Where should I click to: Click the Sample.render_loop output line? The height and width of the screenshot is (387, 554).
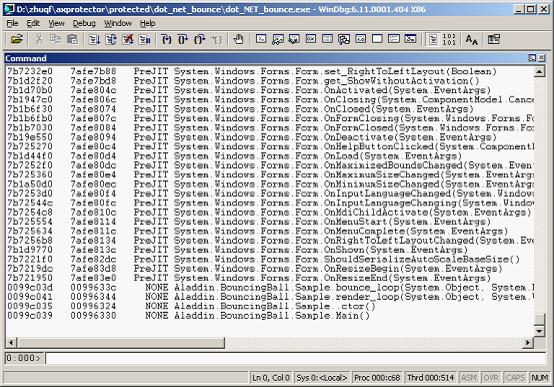point(270,297)
